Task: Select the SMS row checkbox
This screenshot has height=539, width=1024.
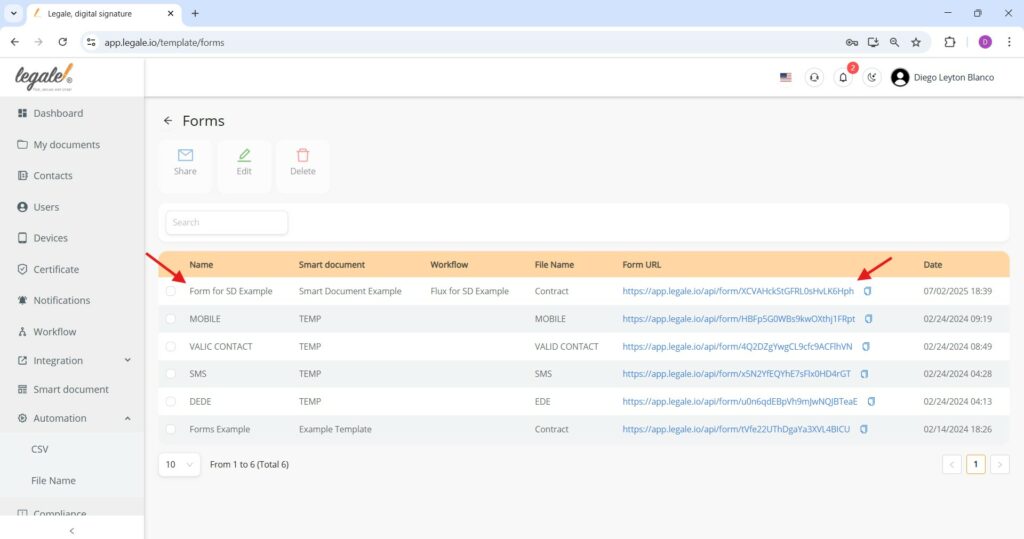Action: click(170, 374)
